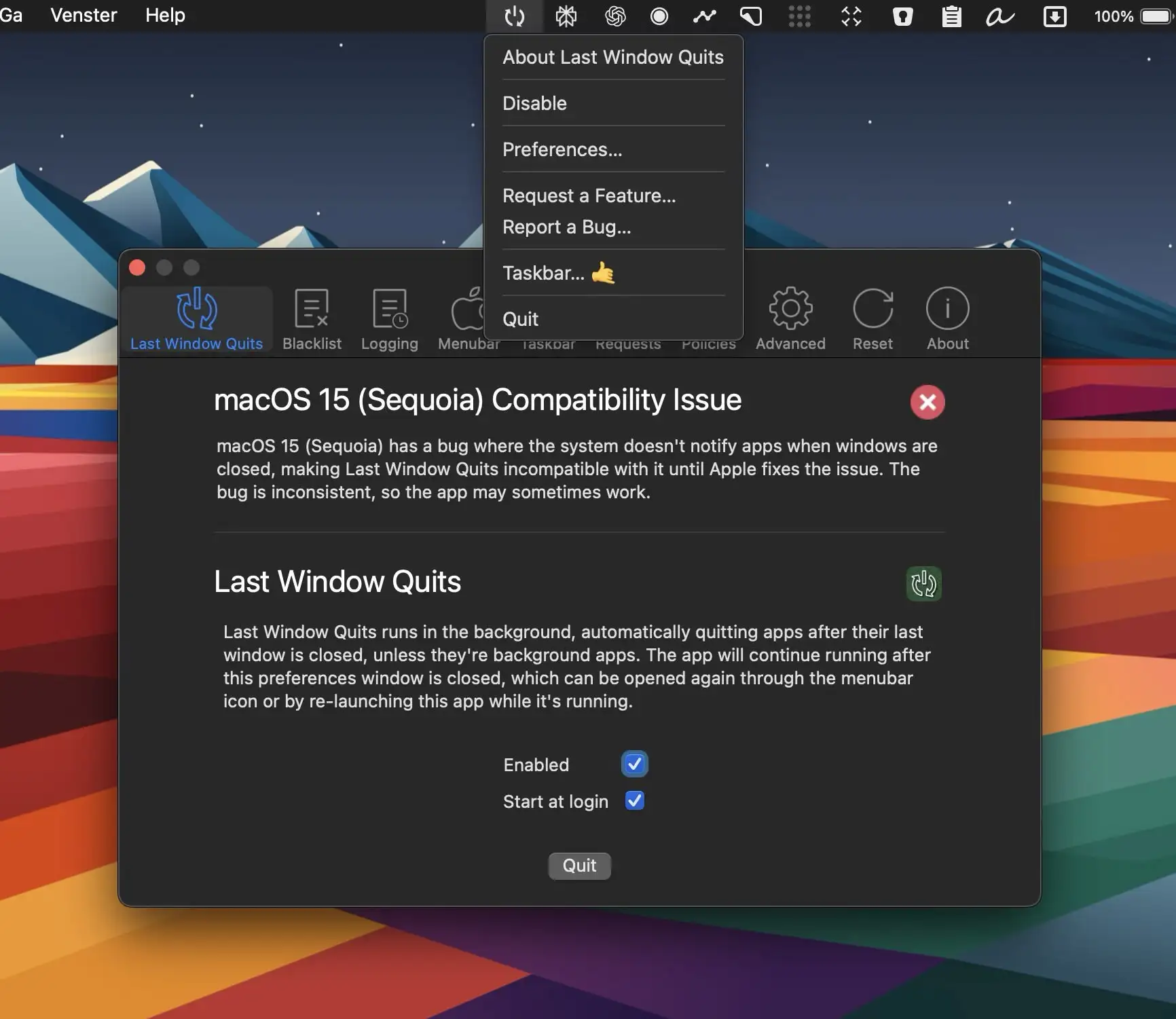Select Quit in the menubar dropdown
This screenshot has height=1019, width=1176.
pos(613,319)
